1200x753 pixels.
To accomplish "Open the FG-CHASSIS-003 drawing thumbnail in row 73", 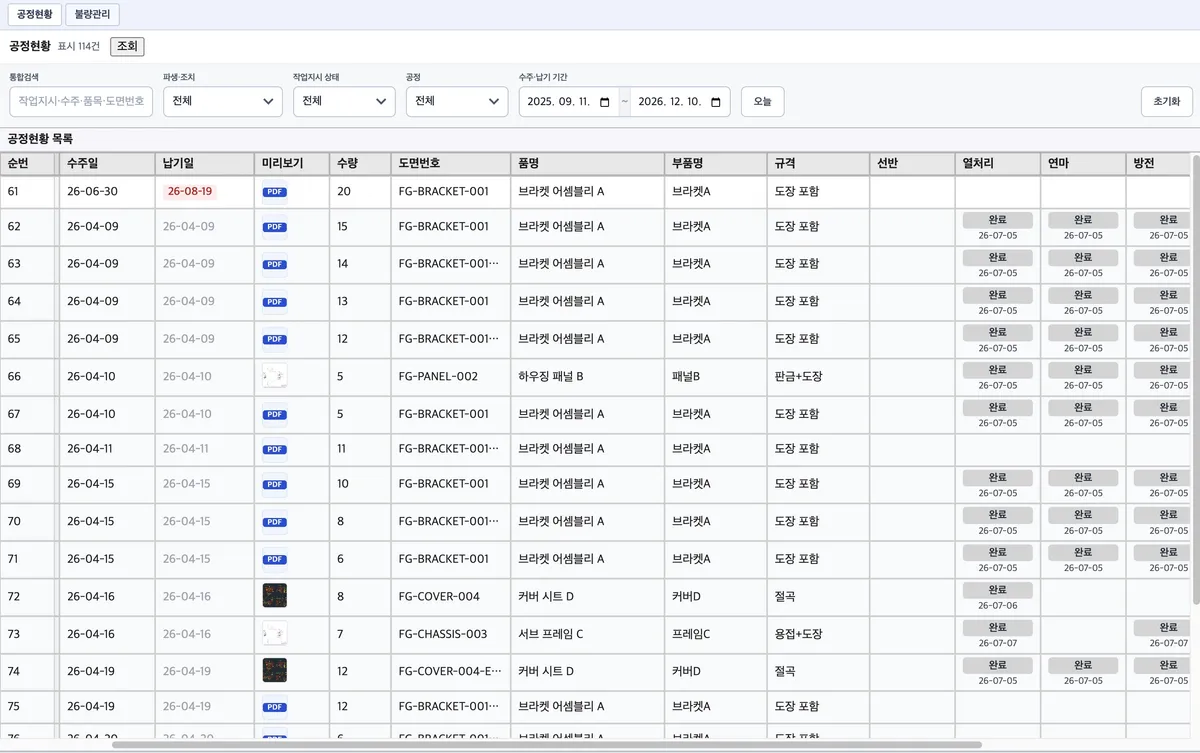I will click(274, 634).
